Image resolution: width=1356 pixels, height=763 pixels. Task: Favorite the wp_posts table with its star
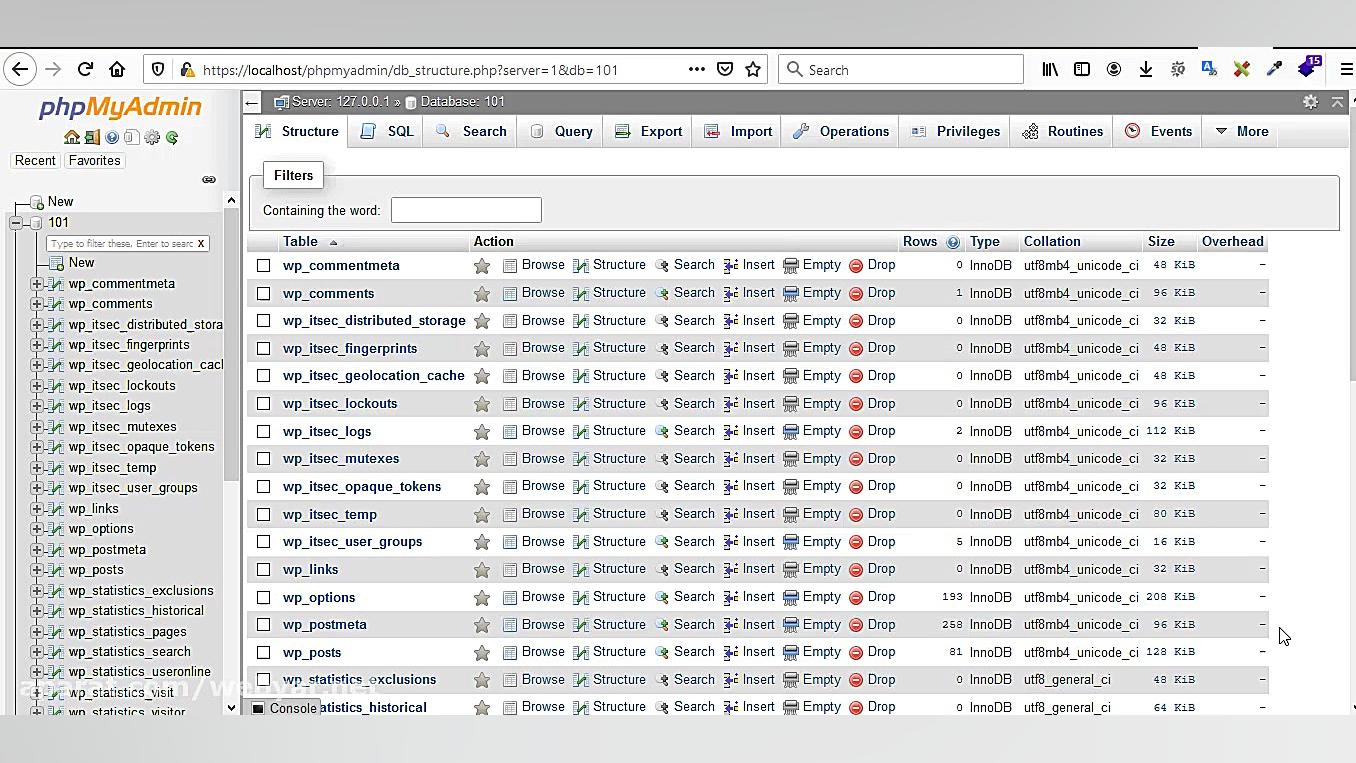pyautogui.click(x=482, y=653)
